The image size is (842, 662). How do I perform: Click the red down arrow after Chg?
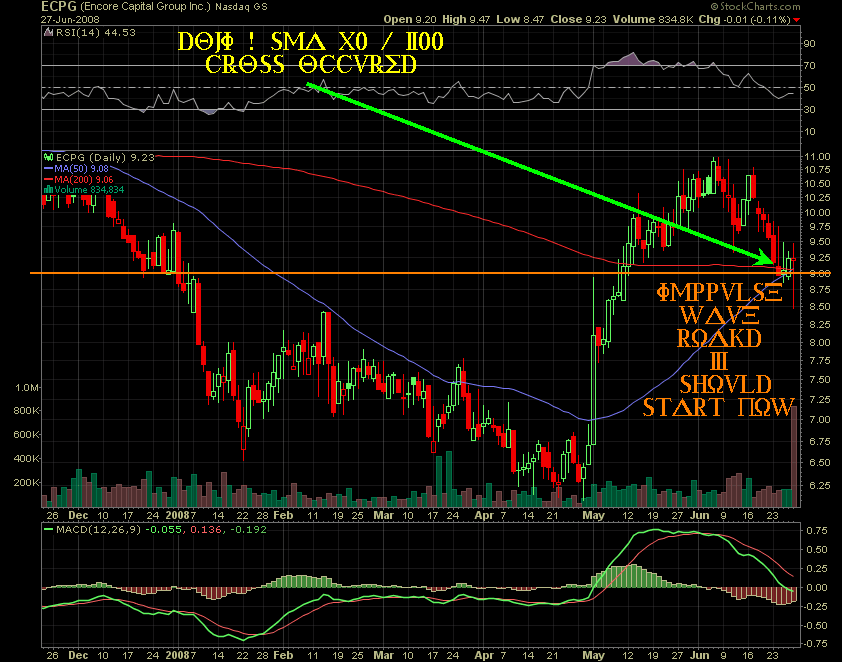[796, 20]
